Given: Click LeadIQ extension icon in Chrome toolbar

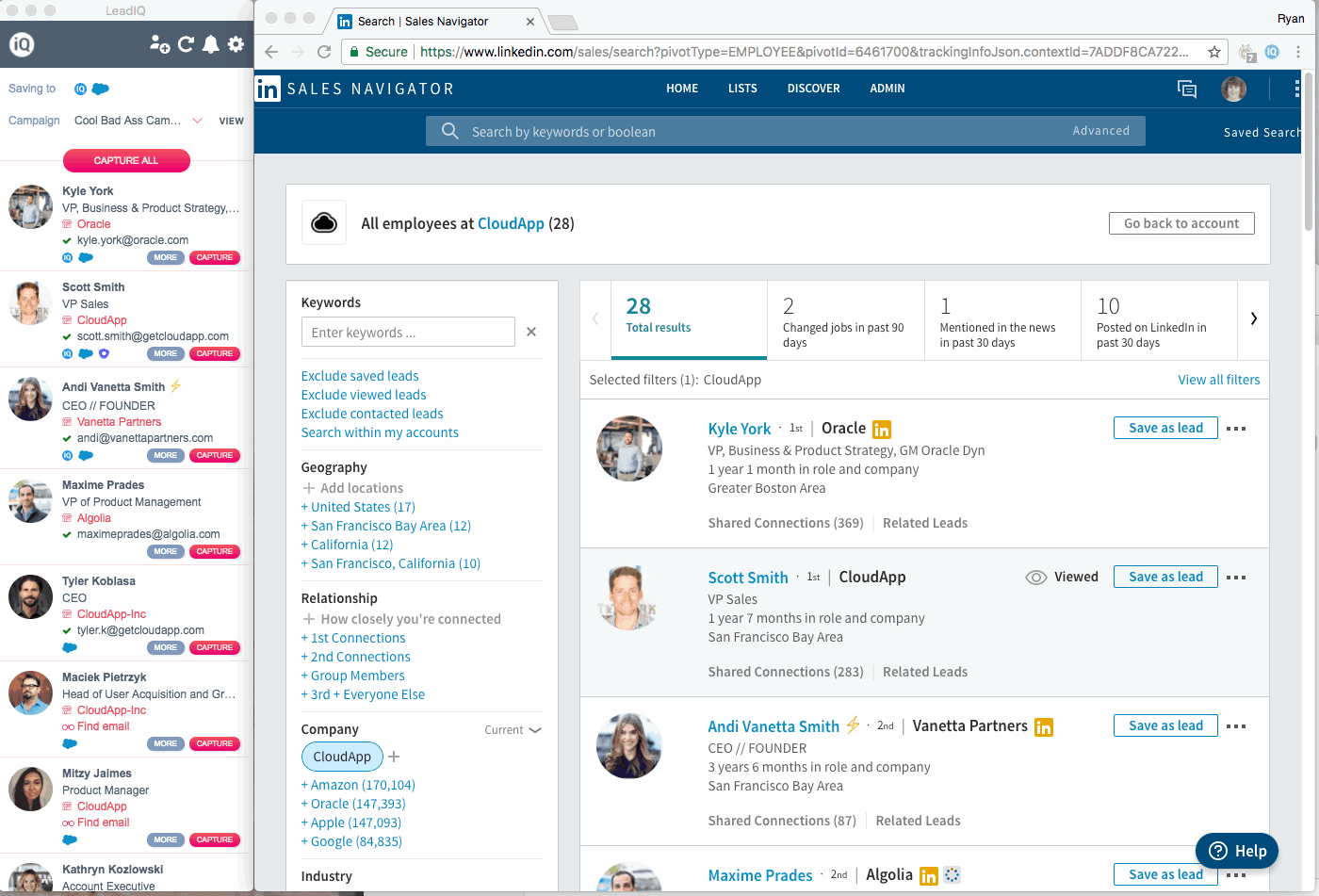Looking at the screenshot, I should (1272, 52).
